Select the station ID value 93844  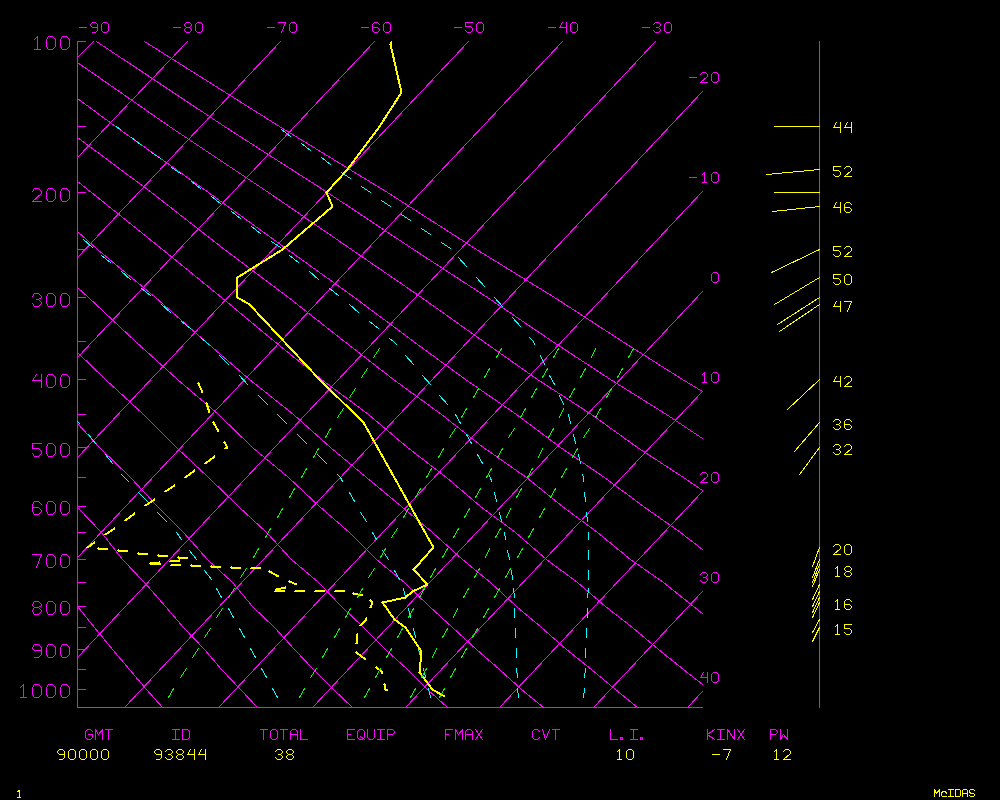[180, 755]
